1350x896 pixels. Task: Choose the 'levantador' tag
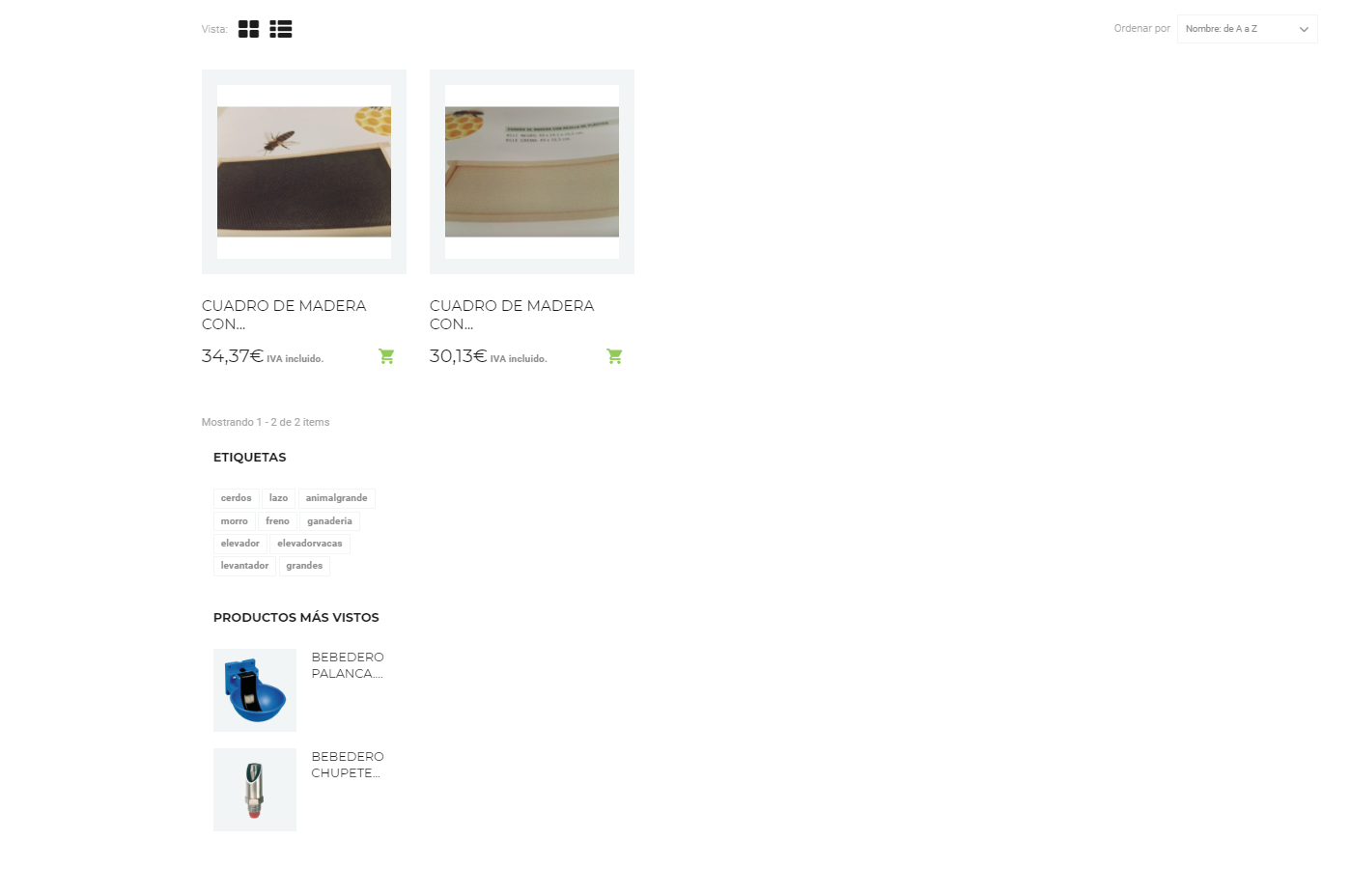(244, 566)
